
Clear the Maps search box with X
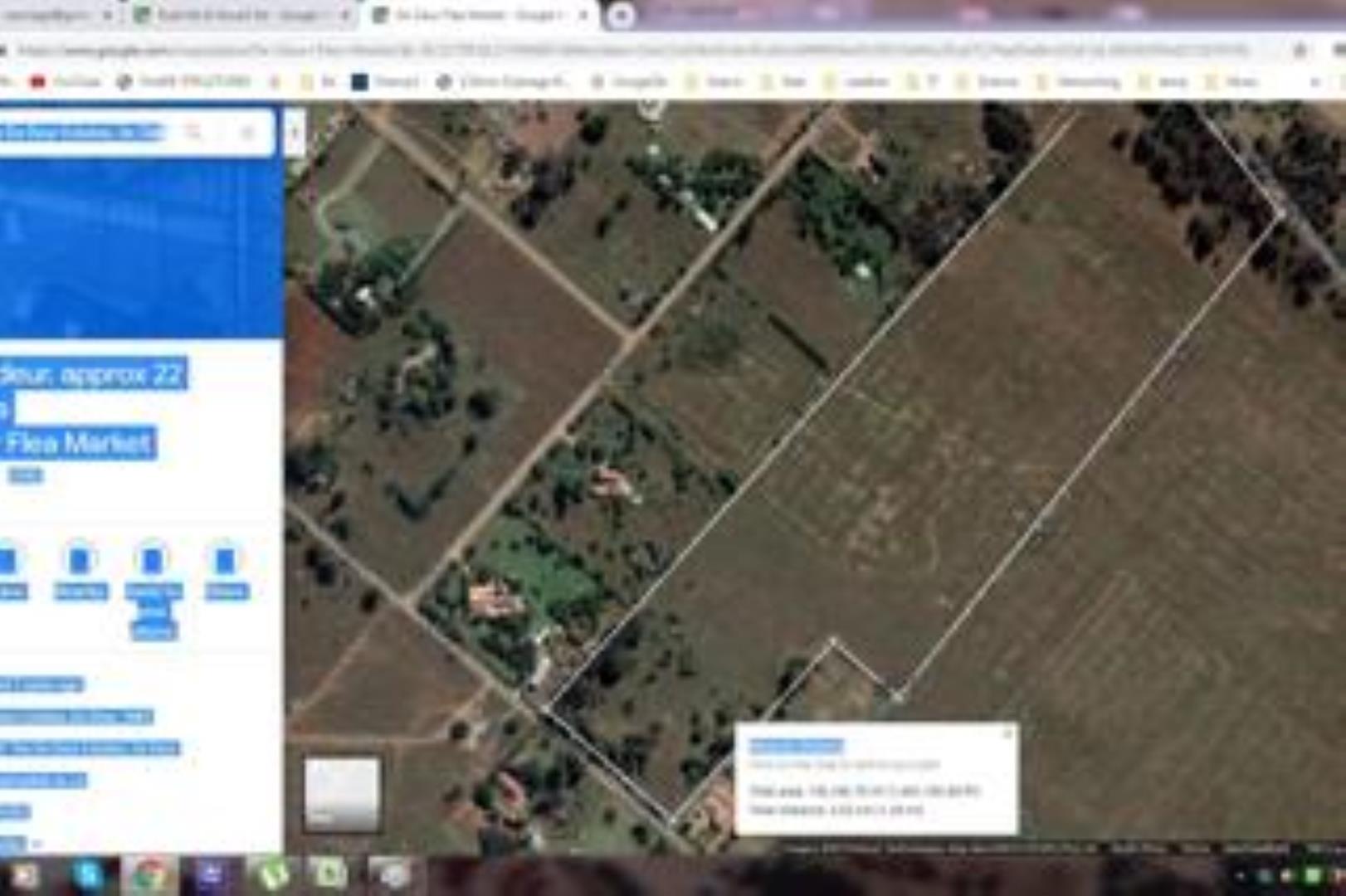point(247,132)
